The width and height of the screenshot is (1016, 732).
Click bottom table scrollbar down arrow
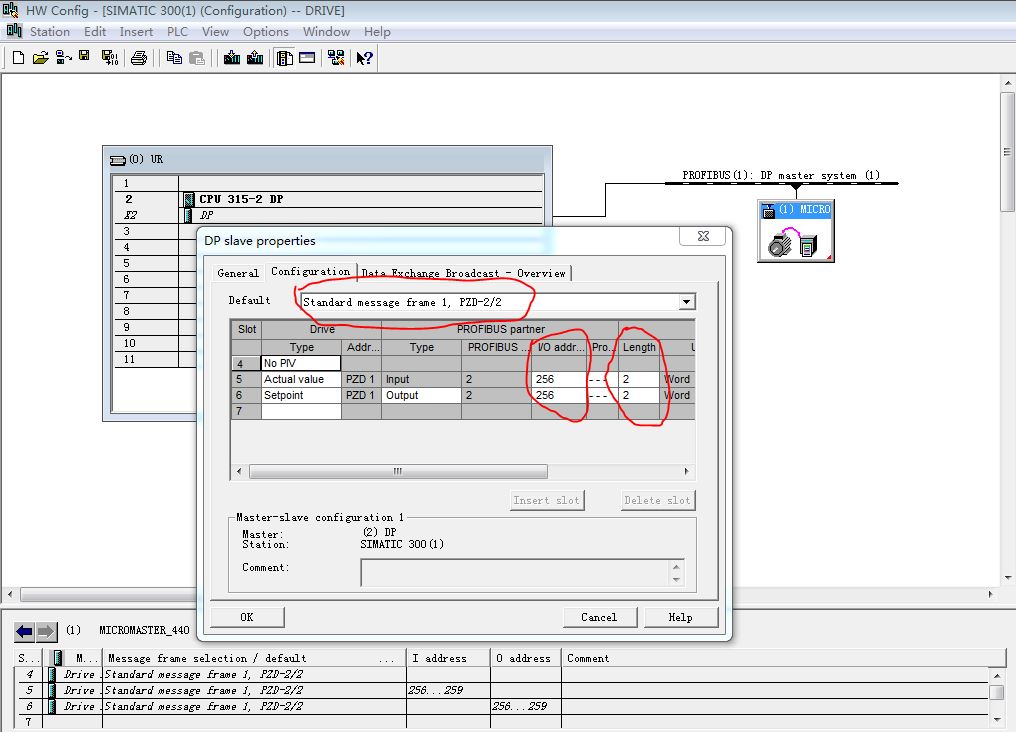pyautogui.click(x=999, y=720)
